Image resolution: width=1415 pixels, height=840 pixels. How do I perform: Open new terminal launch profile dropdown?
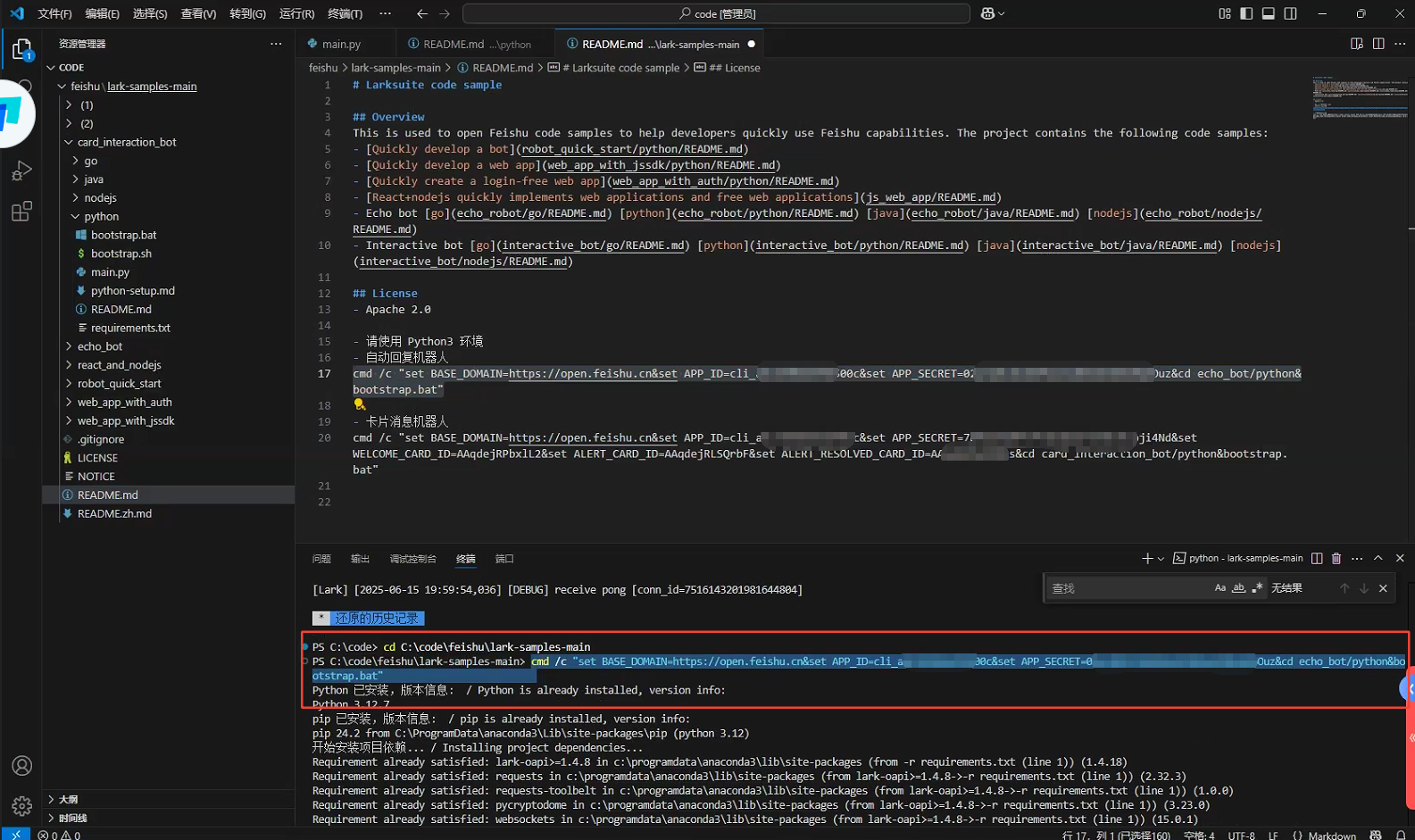[1161, 559]
